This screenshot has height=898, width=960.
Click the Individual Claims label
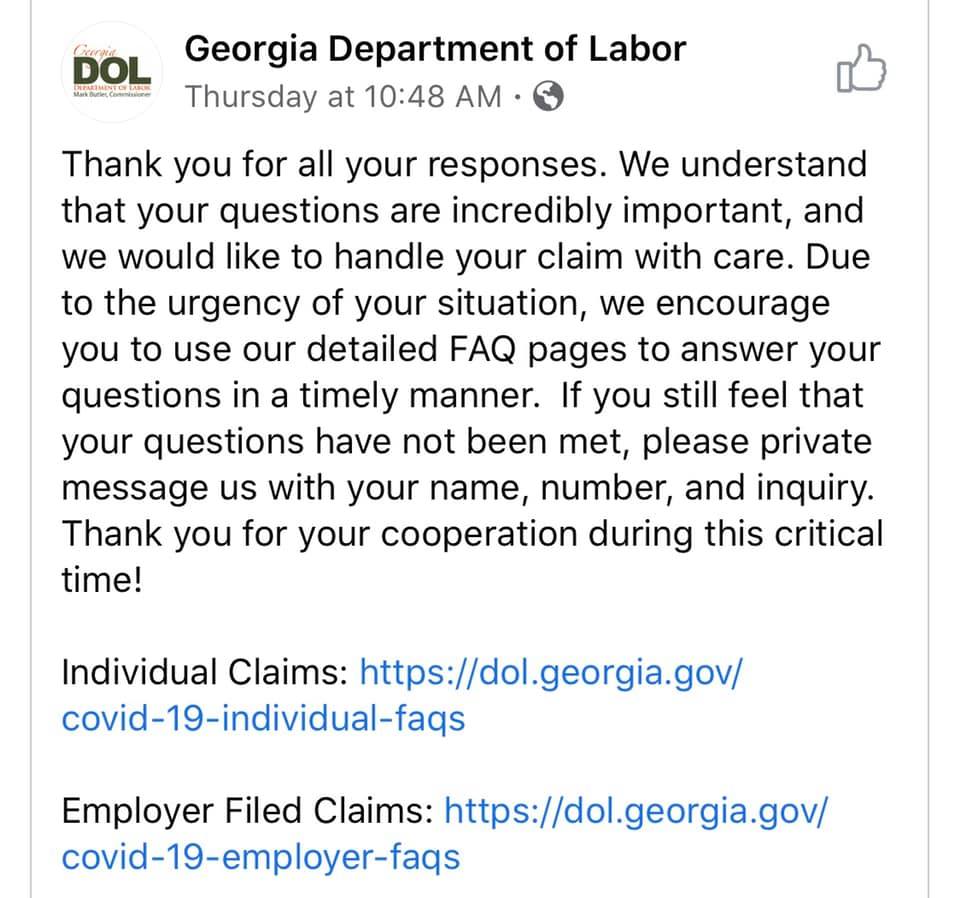pyautogui.click(x=205, y=672)
